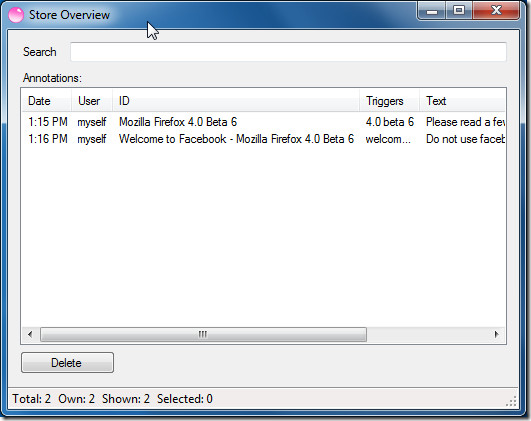Click the 'Mozilla Firefox 4.0 Beta 6' ID cell

[178, 122]
